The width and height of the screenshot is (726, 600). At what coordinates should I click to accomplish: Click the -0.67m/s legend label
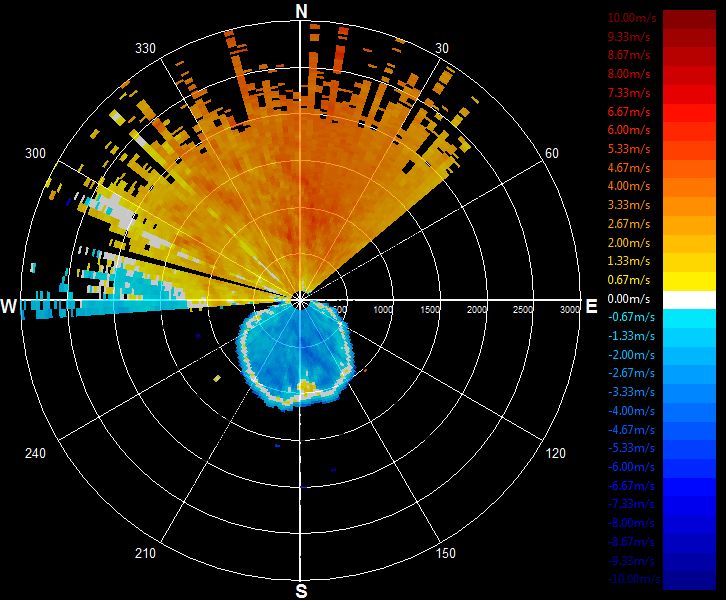(631, 317)
